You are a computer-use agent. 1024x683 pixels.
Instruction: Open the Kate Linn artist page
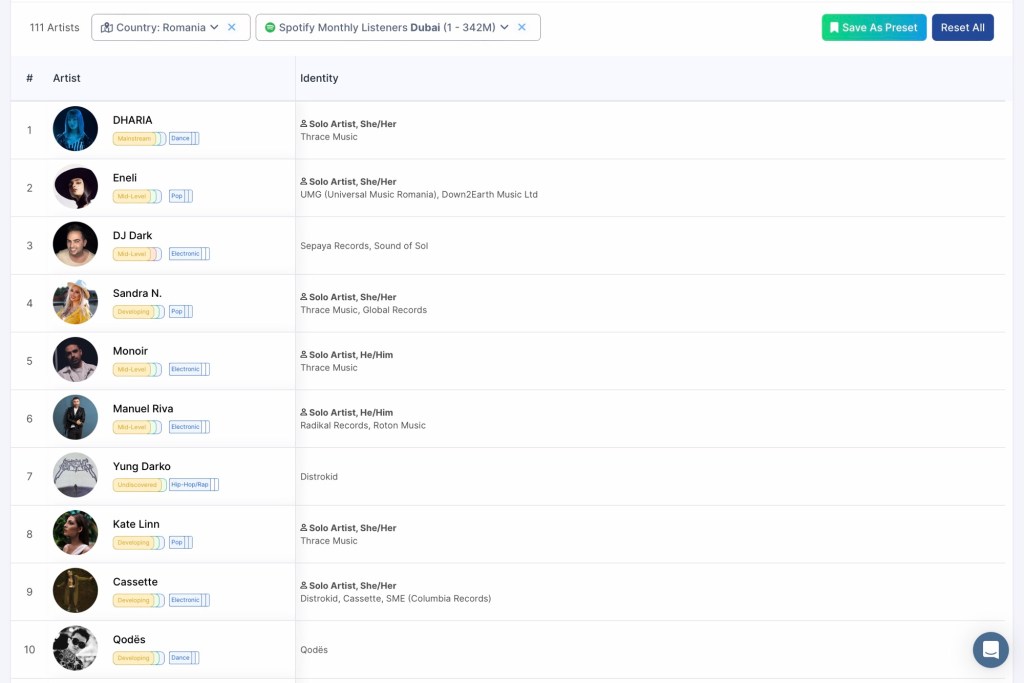[x=136, y=524]
